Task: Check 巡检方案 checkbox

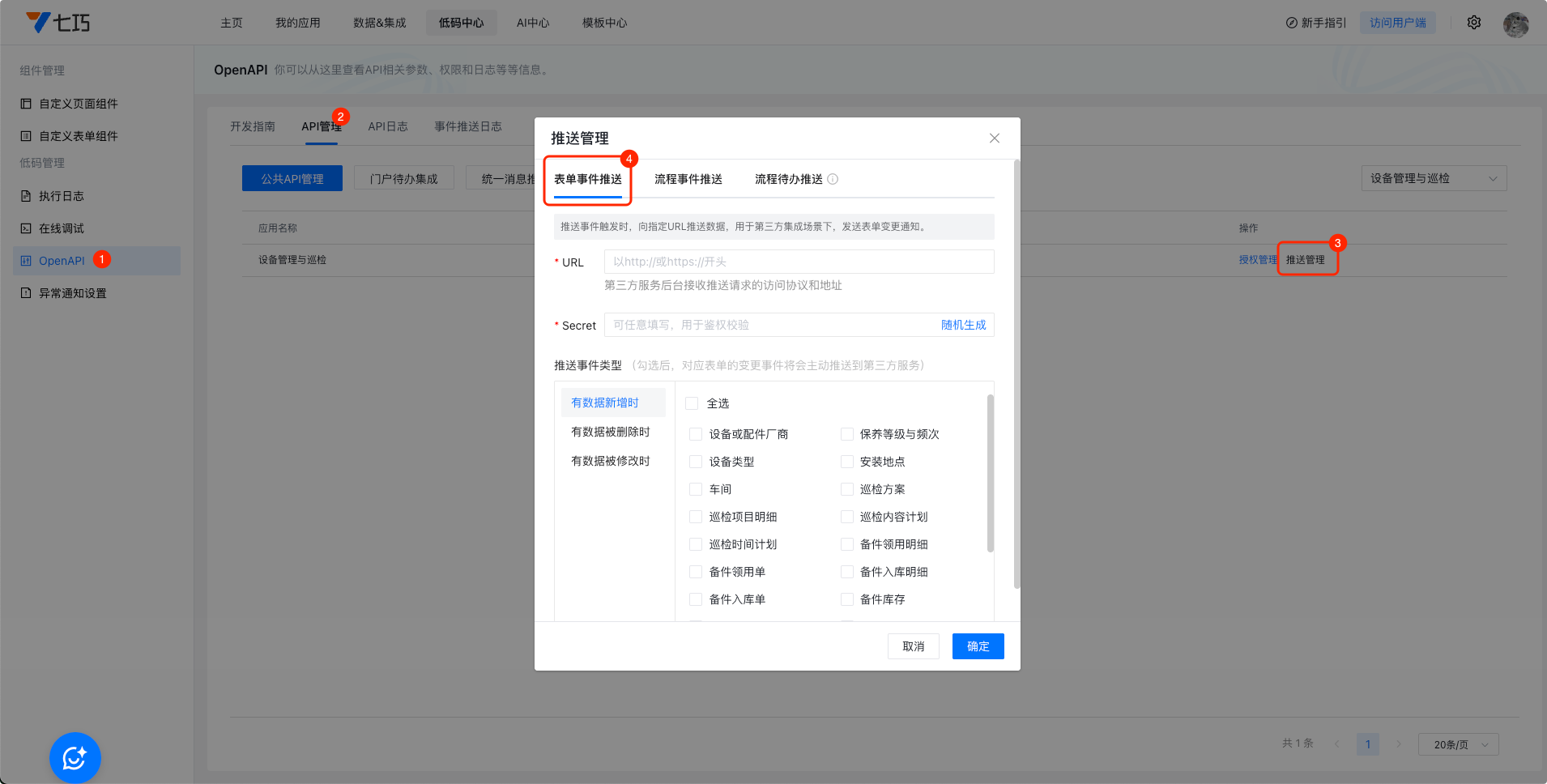Action: 847,489
